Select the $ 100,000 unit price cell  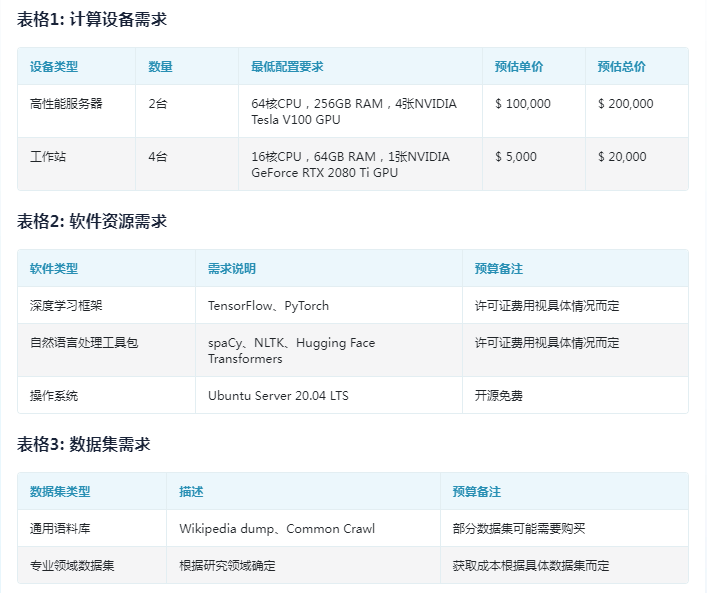point(534,111)
